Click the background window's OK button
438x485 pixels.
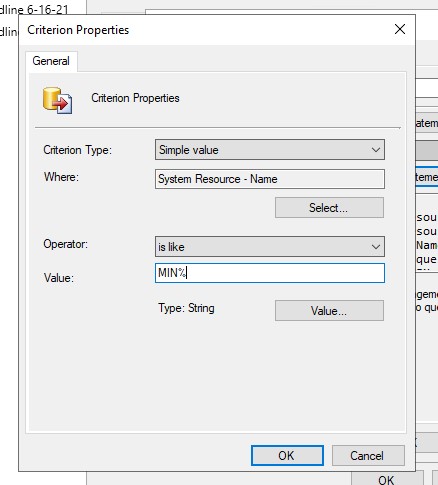(387, 479)
